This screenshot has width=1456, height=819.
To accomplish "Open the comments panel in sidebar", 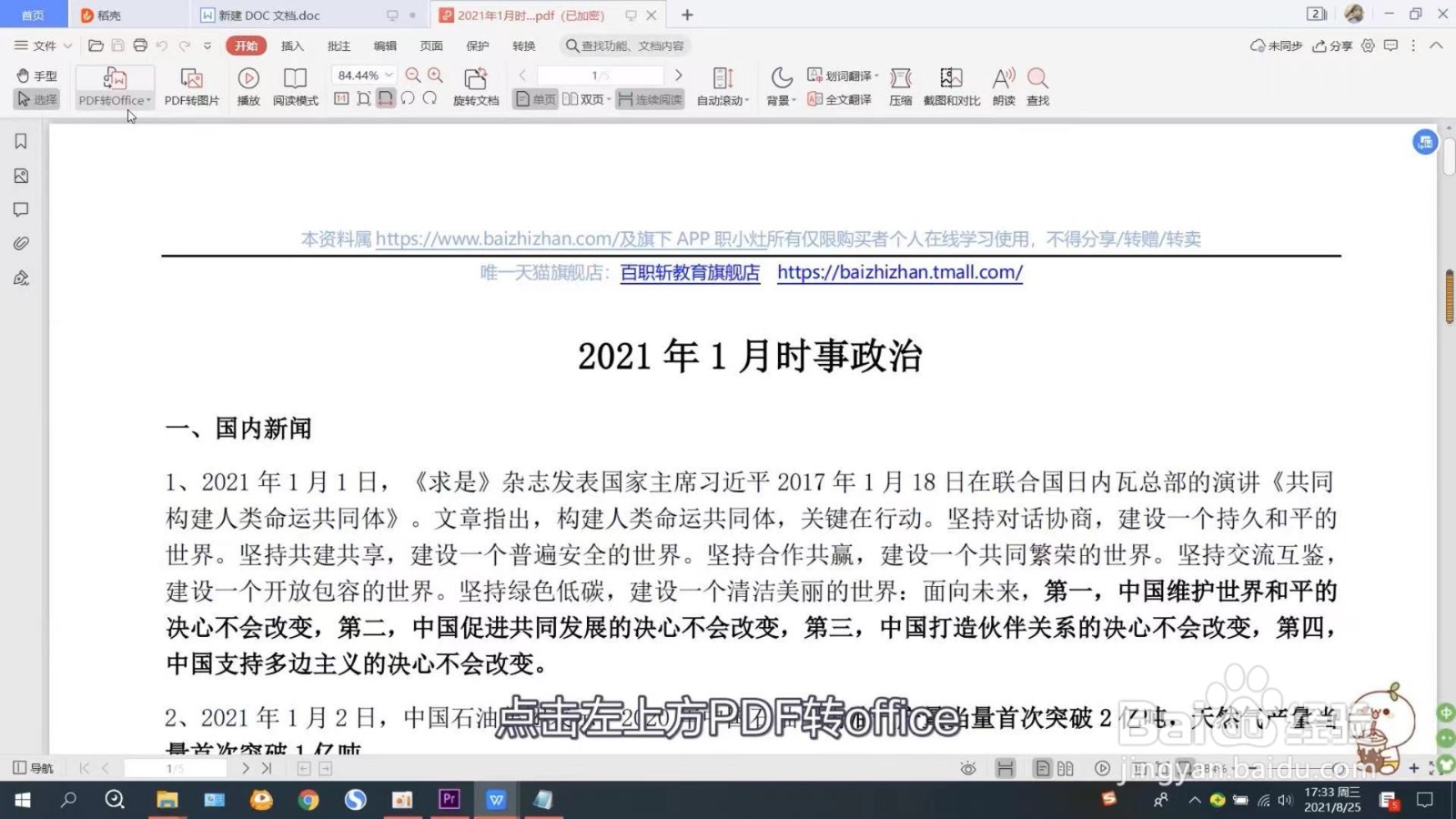I will click(x=21, y=209).
